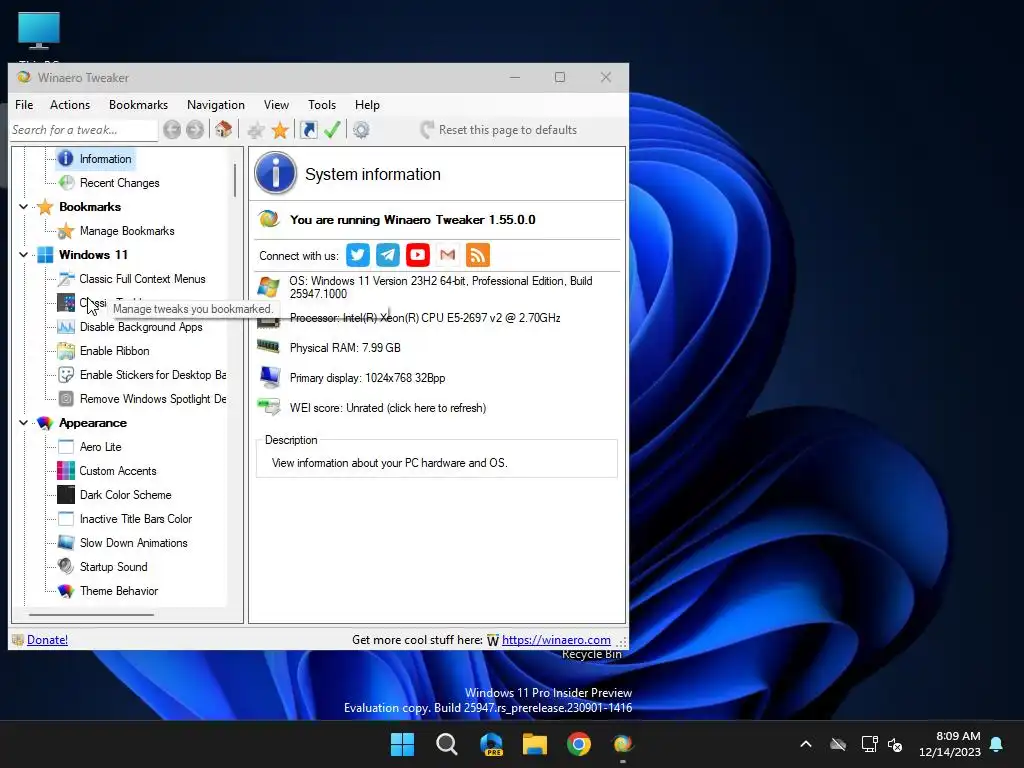Screen dimensions: 1024x768
Task: Click the large System information icon
Action: coord(276,173)
